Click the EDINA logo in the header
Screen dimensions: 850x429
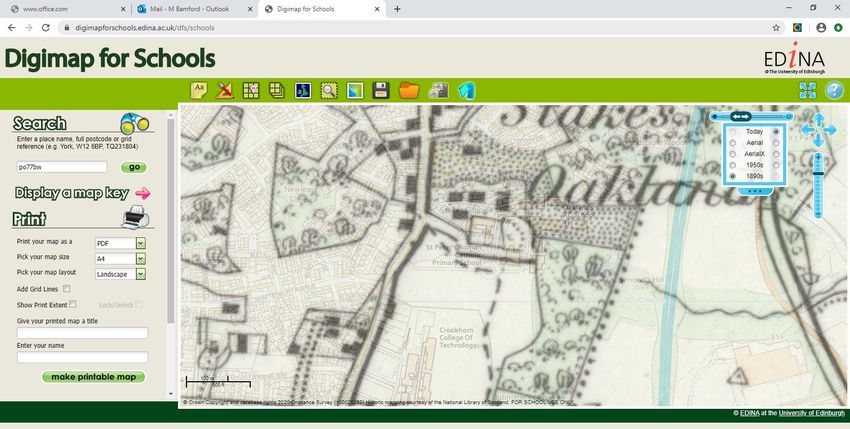795,60
